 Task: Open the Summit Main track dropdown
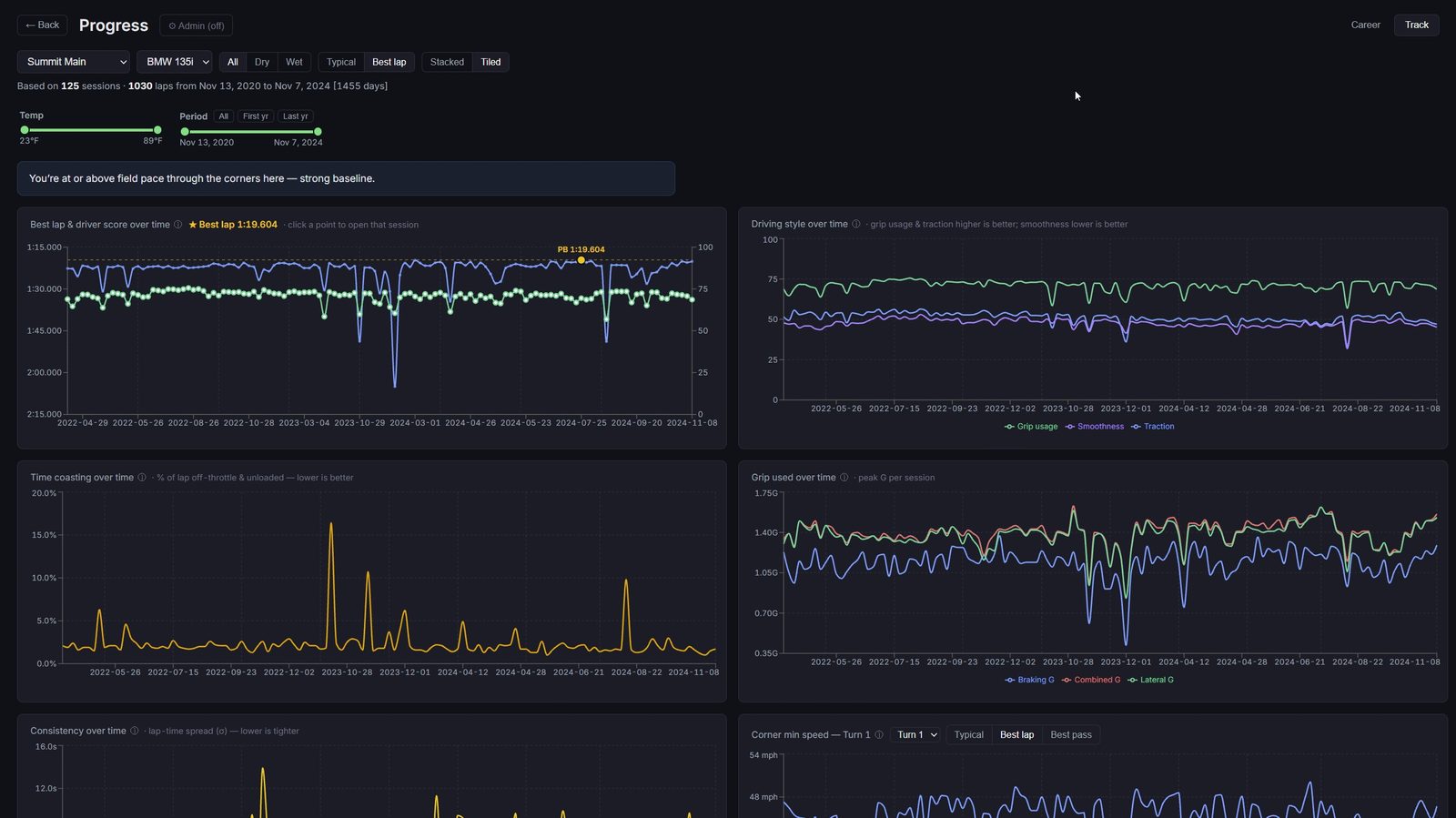pyautogui.click(x=74, y=62)
